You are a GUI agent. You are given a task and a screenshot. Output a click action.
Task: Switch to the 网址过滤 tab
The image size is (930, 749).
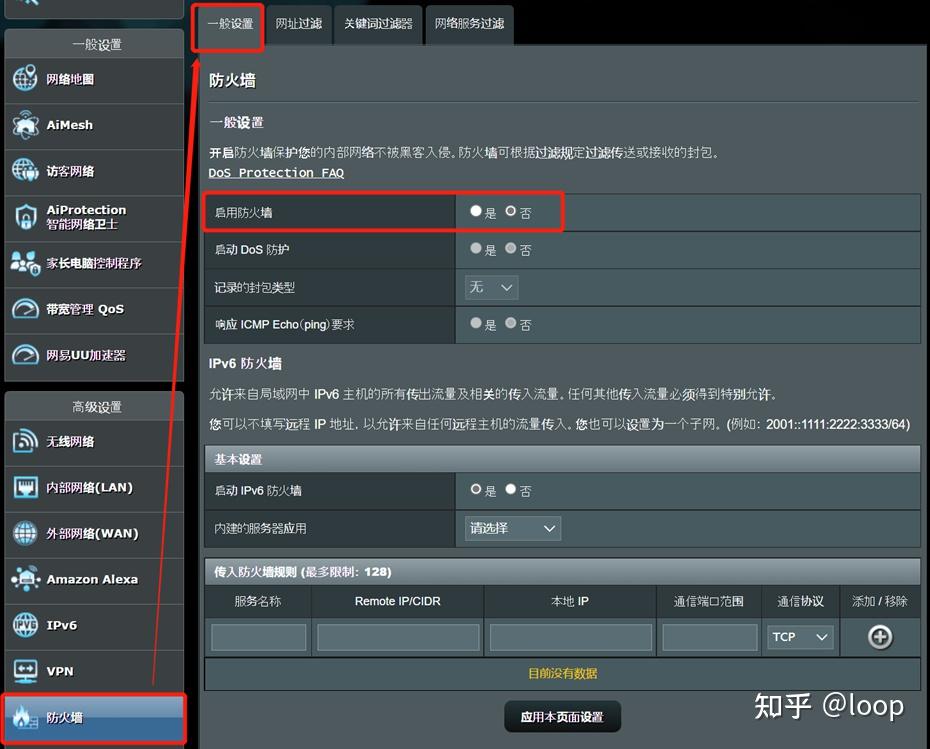pyautogui.click(x=298, y=23)
